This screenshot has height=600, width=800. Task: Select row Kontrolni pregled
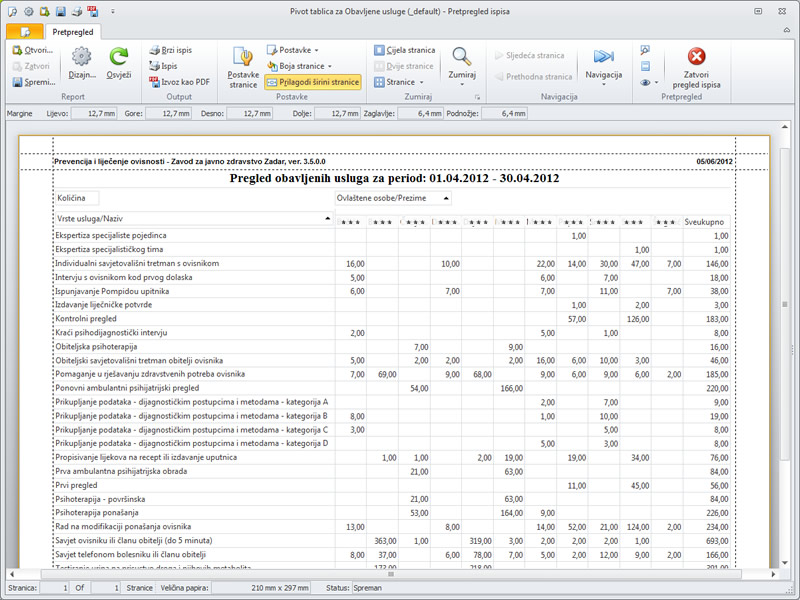(392, 318)
